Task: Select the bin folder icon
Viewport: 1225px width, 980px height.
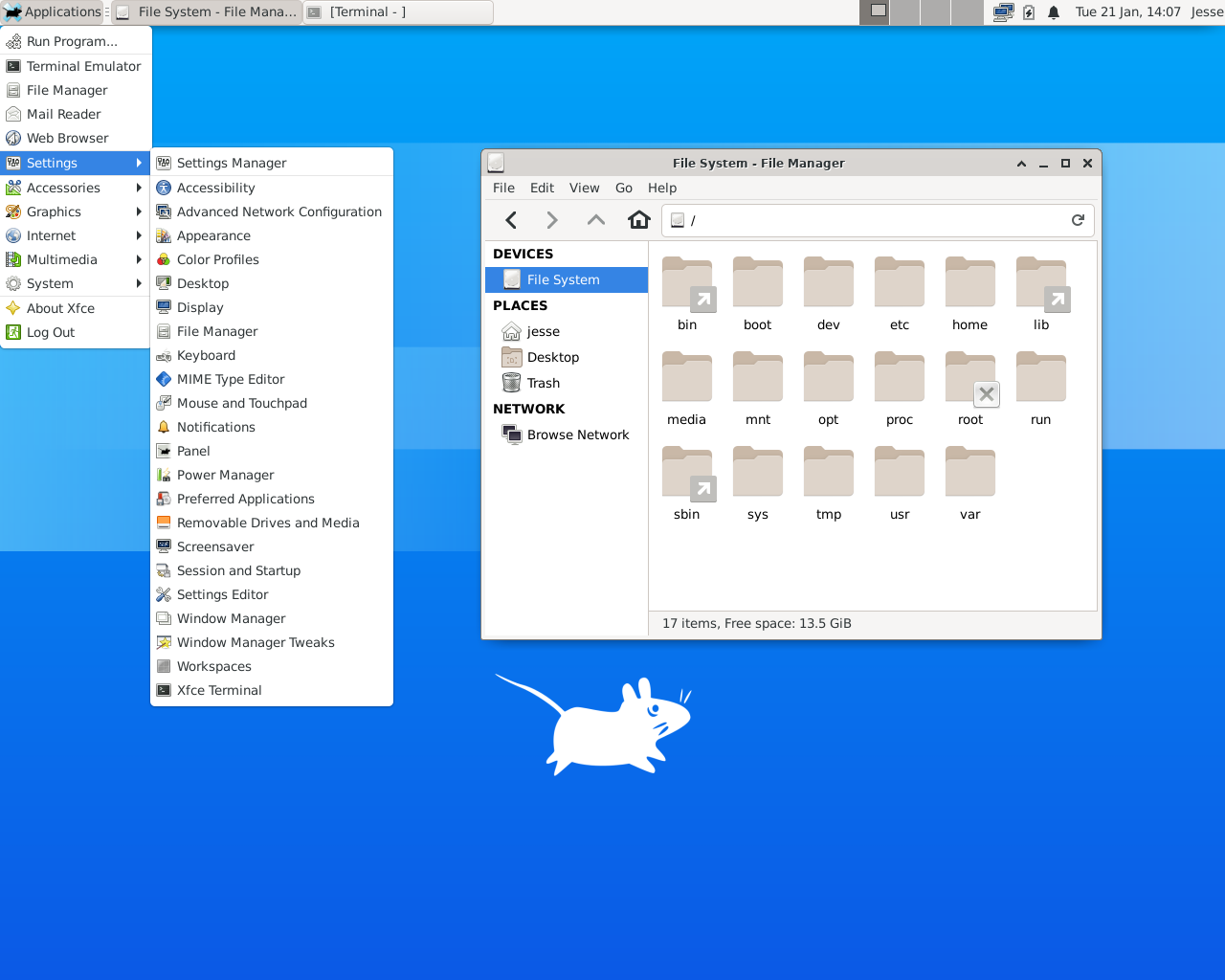Action: click(x=687, y=282)
